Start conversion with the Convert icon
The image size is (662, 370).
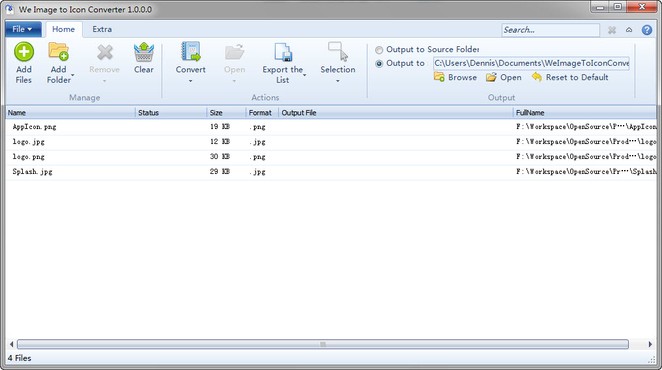(191, 52)
